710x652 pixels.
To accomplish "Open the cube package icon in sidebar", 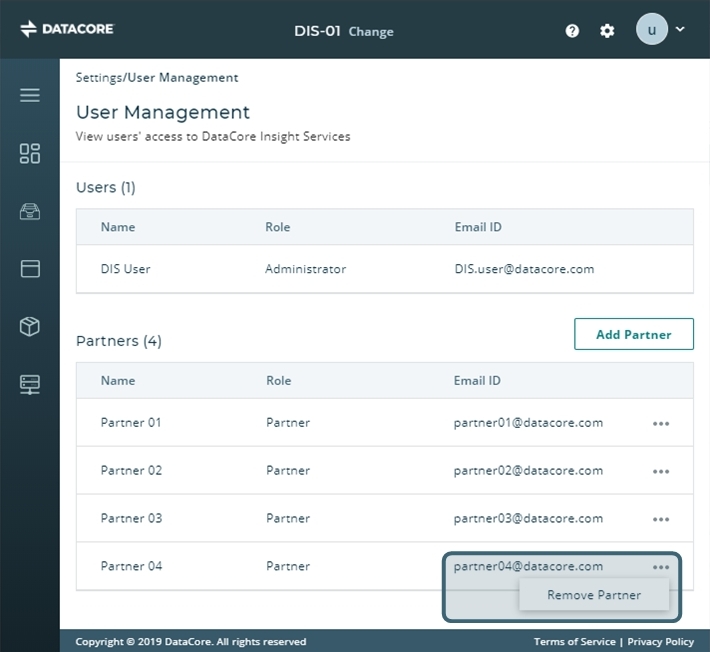I will pos(30,326).
